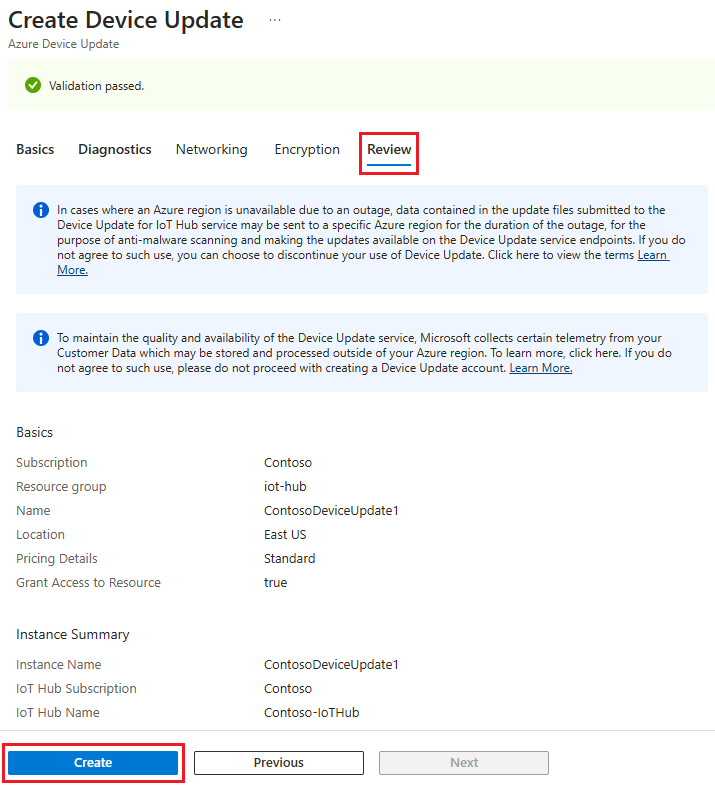Open Learn More link in outage terms notice
The image size is (715, 786).
click(x=653, y=255)
